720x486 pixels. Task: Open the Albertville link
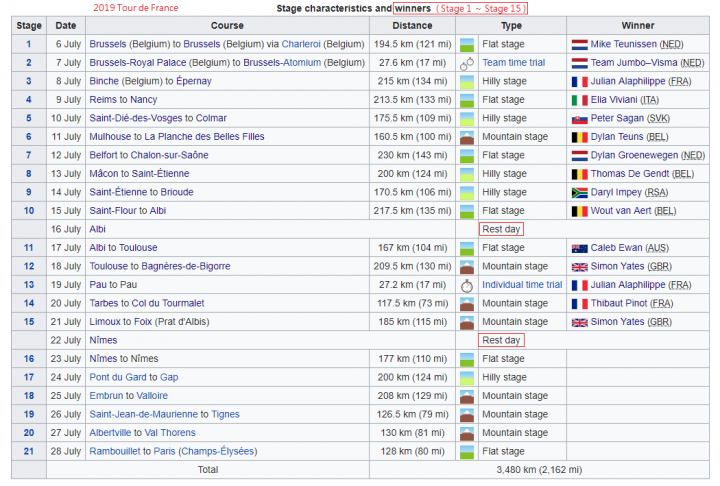point(110,433)
